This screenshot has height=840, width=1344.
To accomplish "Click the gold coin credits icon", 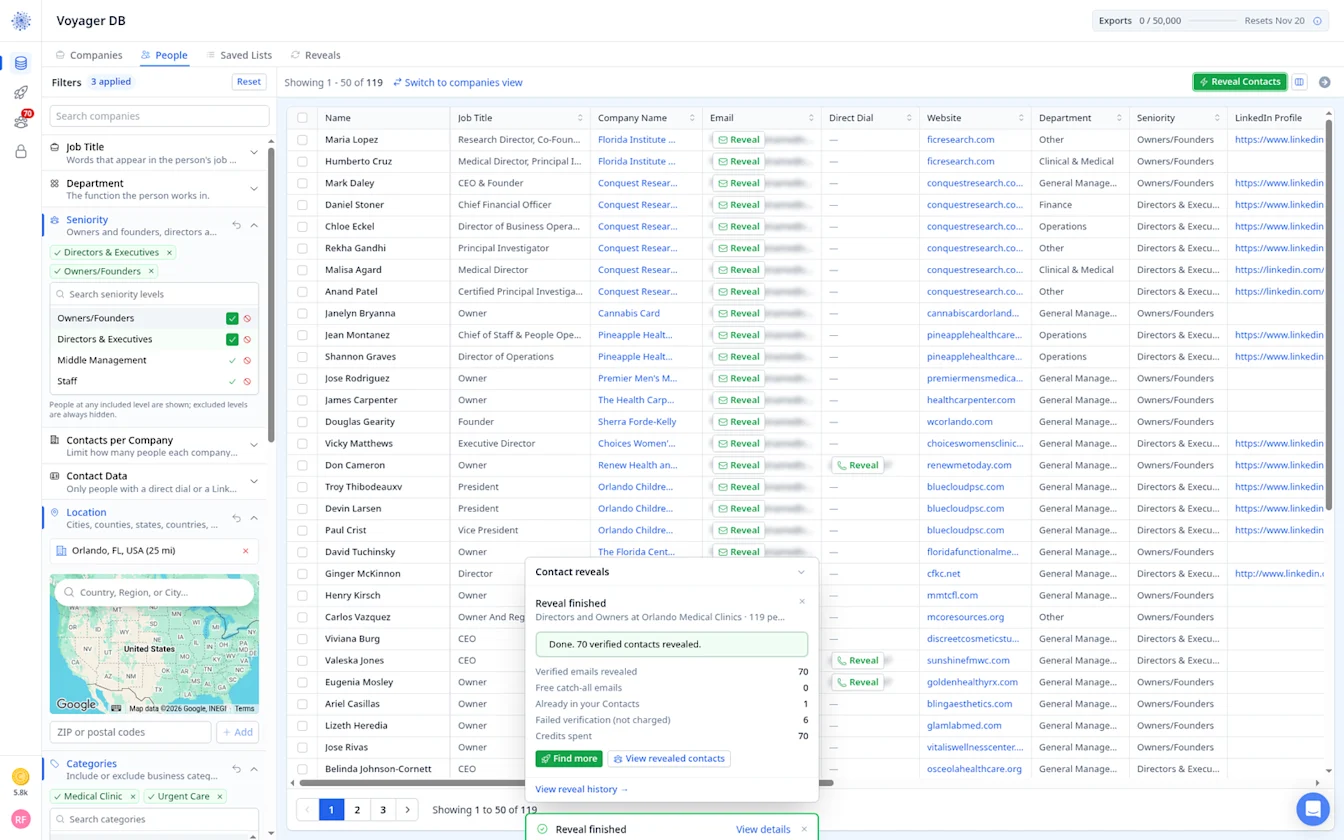I will click(20, 777).
